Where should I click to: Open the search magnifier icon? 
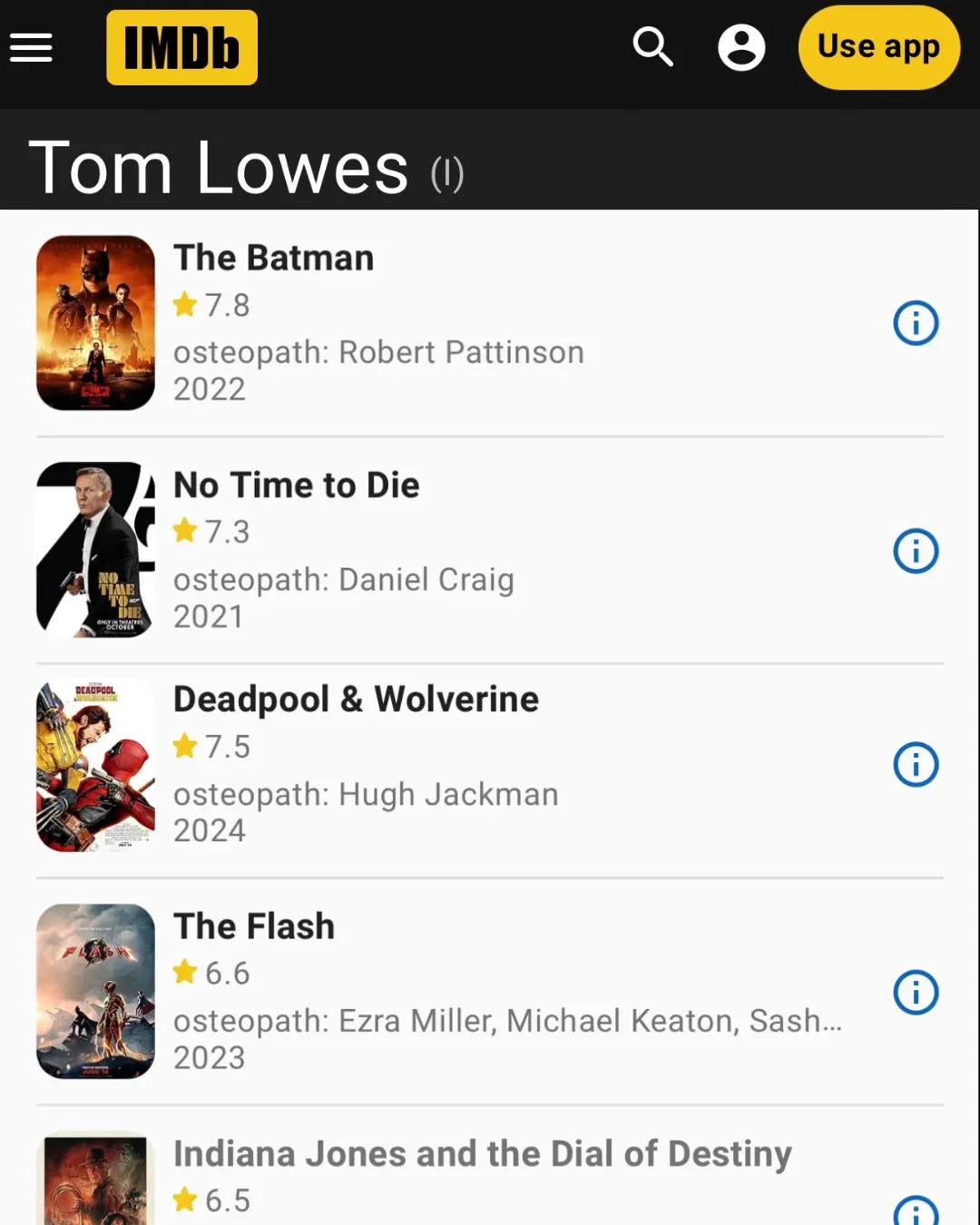pos(652,47)
